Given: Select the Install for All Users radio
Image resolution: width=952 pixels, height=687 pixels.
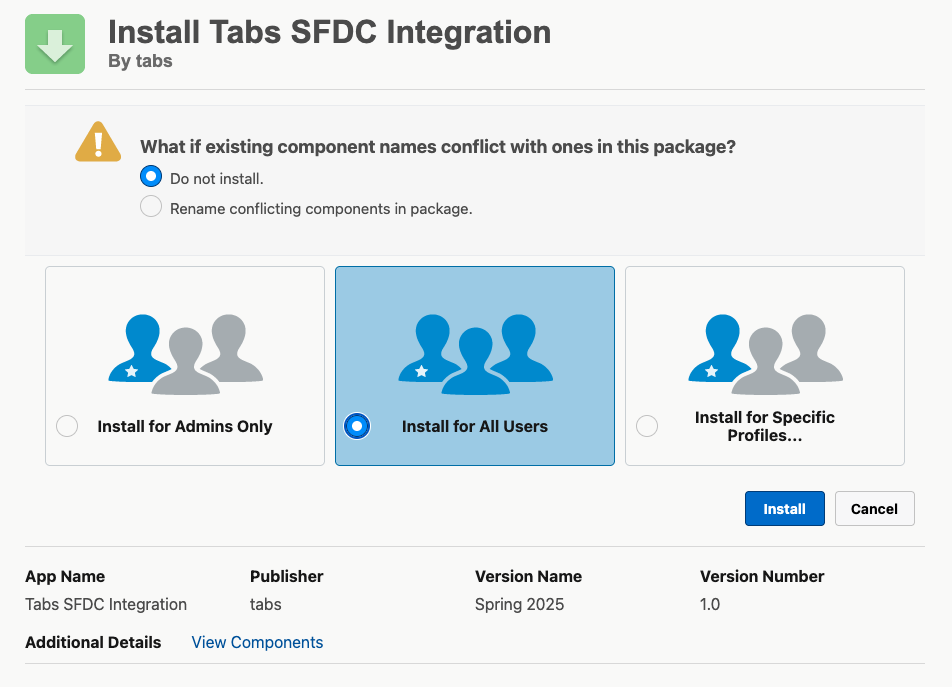Looking at the screenshot, I should point(357,426).
